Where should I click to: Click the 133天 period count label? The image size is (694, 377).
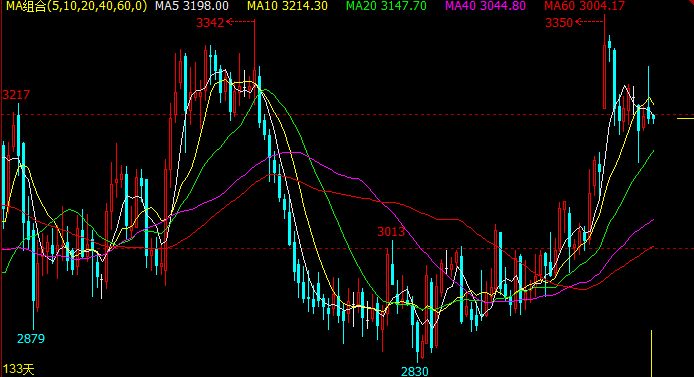(x=19, y=369)
